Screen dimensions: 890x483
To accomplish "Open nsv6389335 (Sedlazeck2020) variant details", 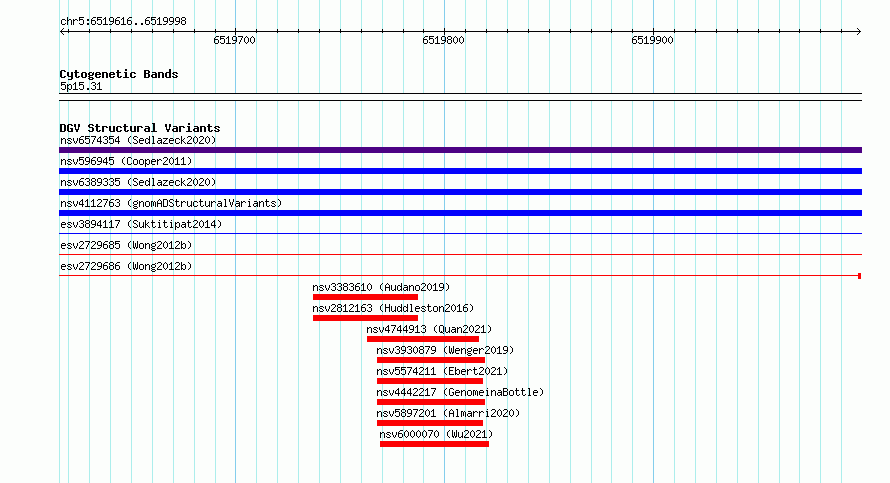I will pos(138,182).
